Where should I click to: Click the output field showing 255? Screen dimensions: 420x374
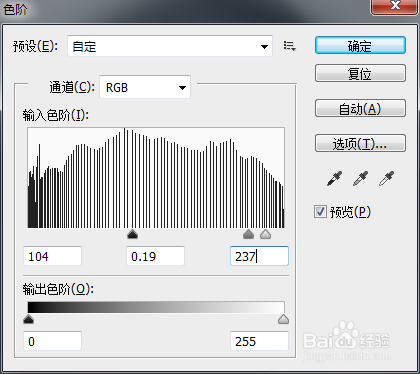(259, 341)
